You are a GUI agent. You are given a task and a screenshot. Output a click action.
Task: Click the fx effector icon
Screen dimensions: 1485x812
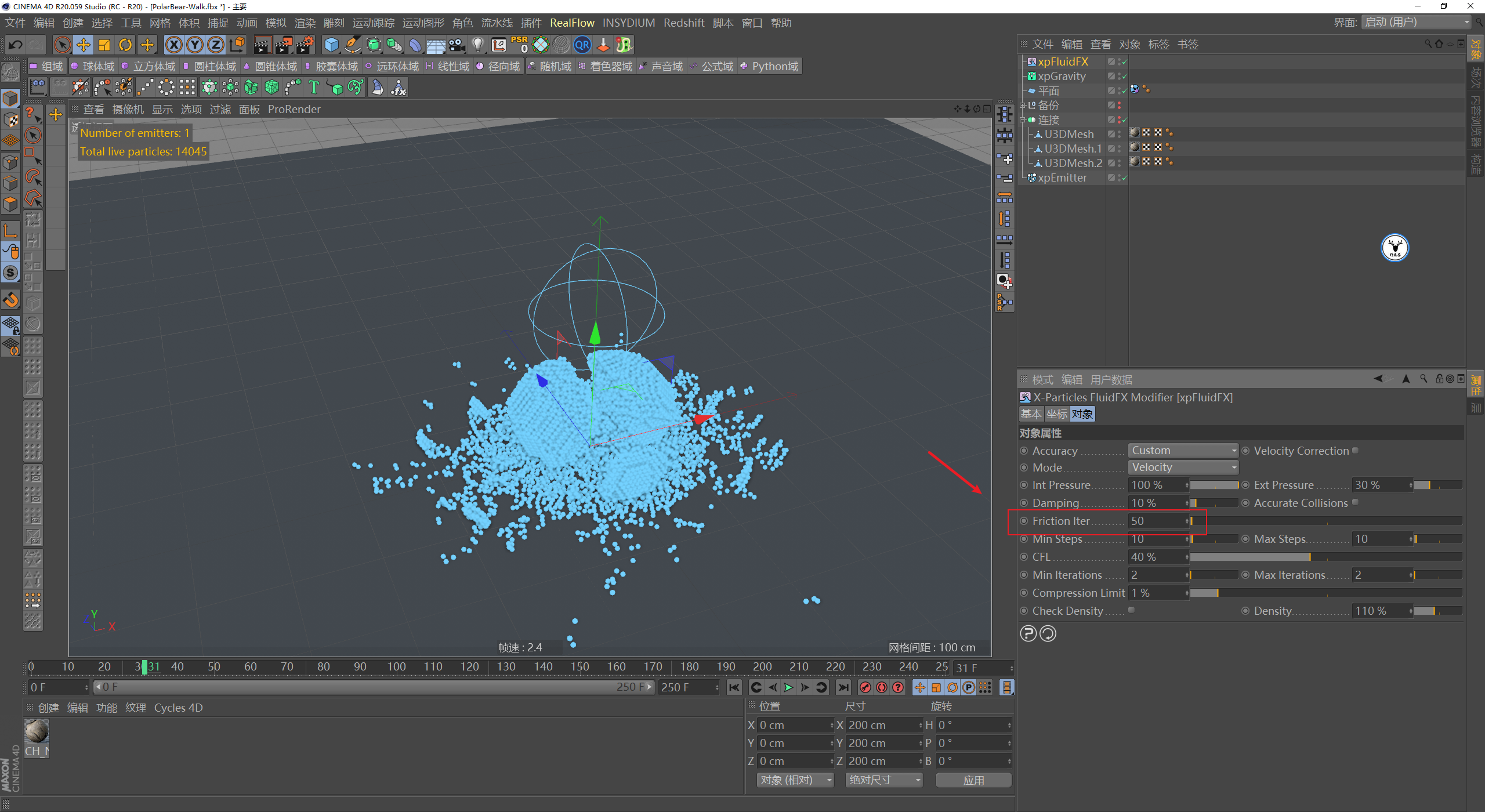pos(399,88)
